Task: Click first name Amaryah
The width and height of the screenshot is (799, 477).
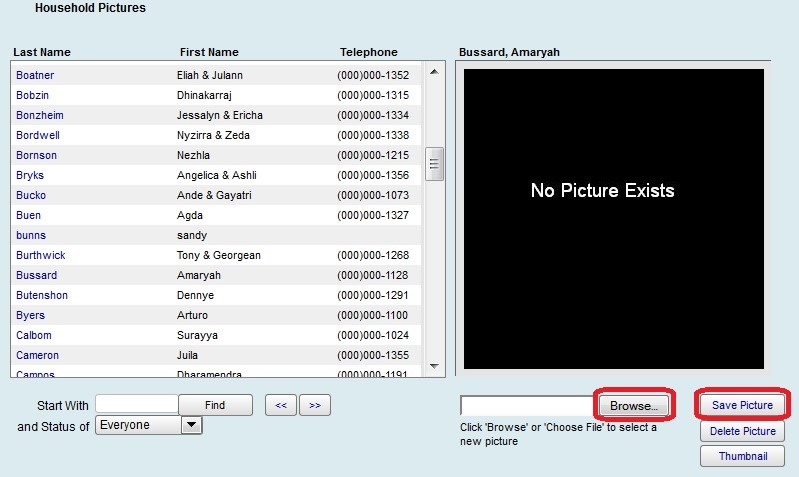Action: click(x=199, y=275)
